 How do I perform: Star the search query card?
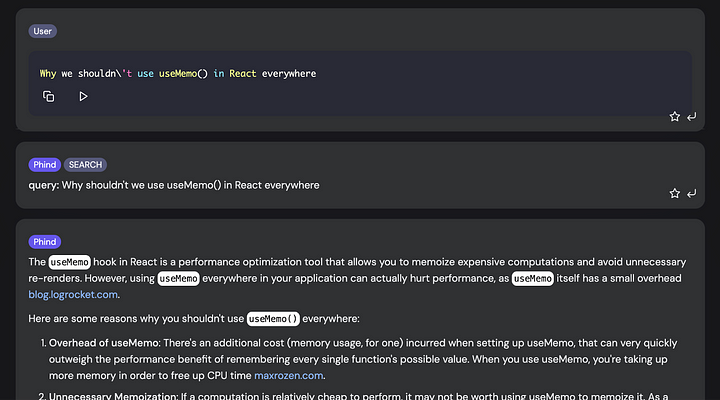click(675, 193)
